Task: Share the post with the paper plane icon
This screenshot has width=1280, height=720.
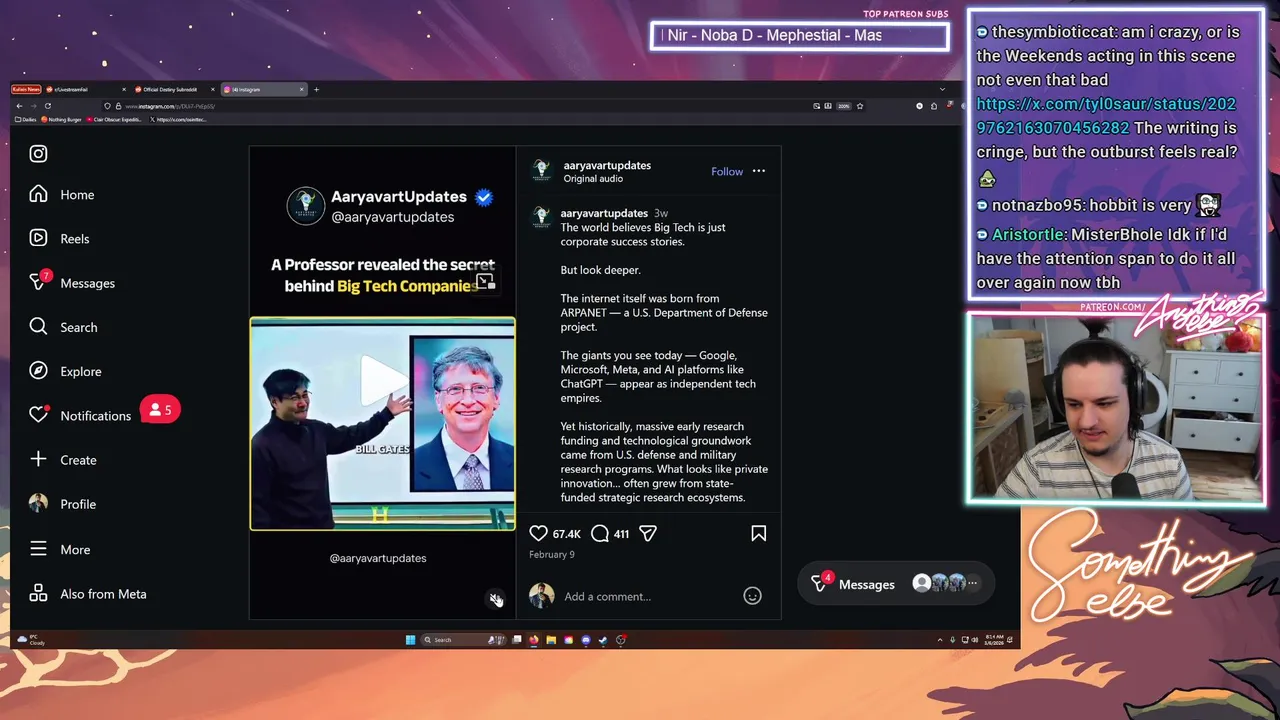Action: [x=648, y=533]
